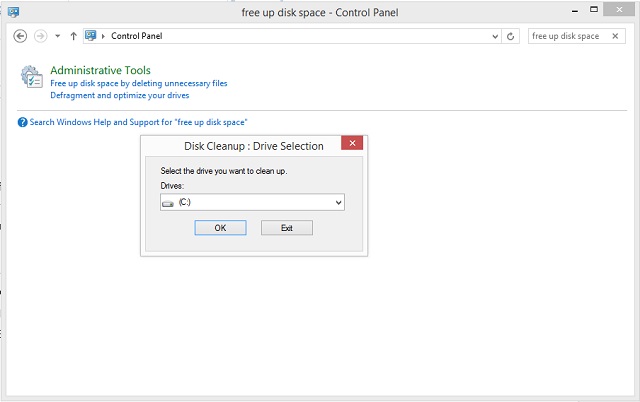Image resolution: width=640 pixels, height=402 pixels.
Task: Search Windows Help and Support link
Action: click(138, 122)
